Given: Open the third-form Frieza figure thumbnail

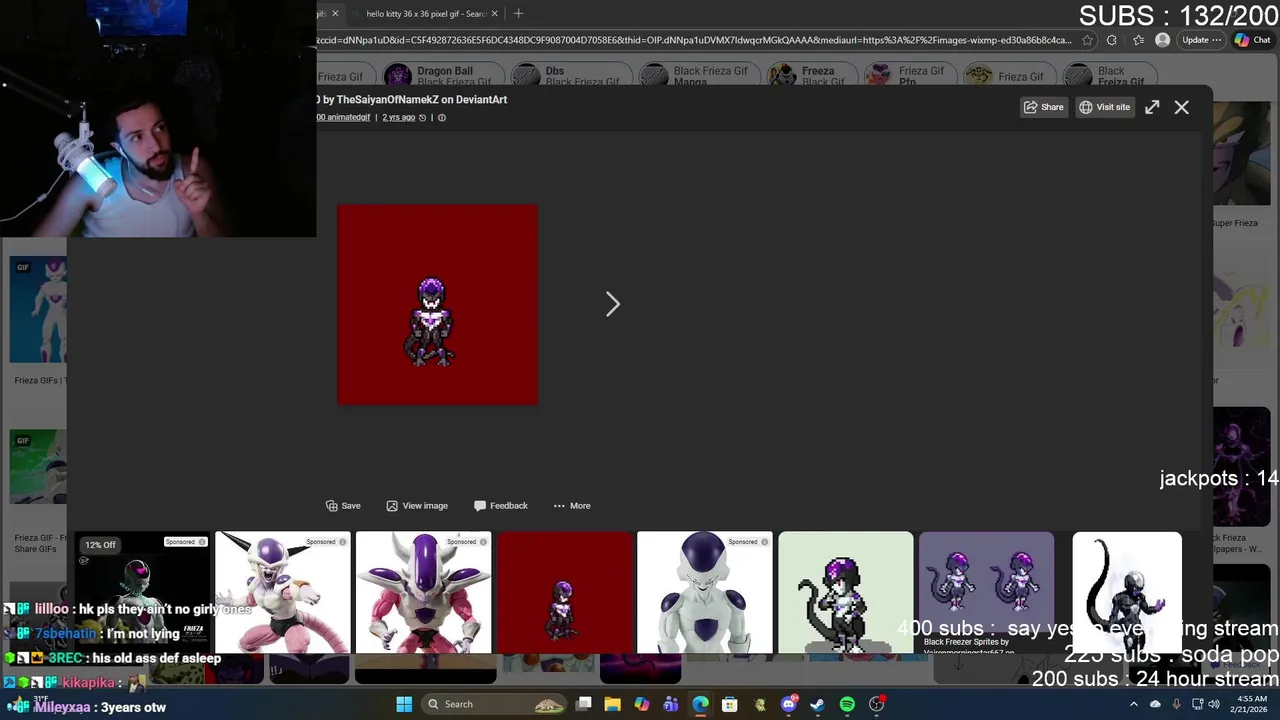Looking at the screenshot, I should 424,592.
